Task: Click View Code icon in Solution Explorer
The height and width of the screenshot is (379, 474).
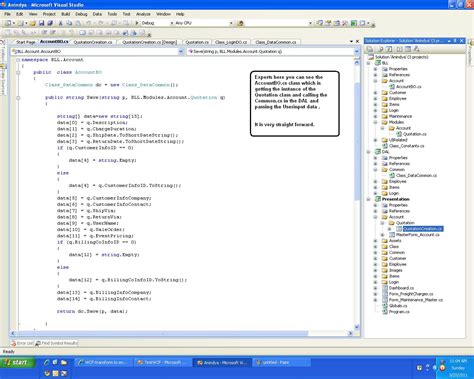Action: pos(399,49)
